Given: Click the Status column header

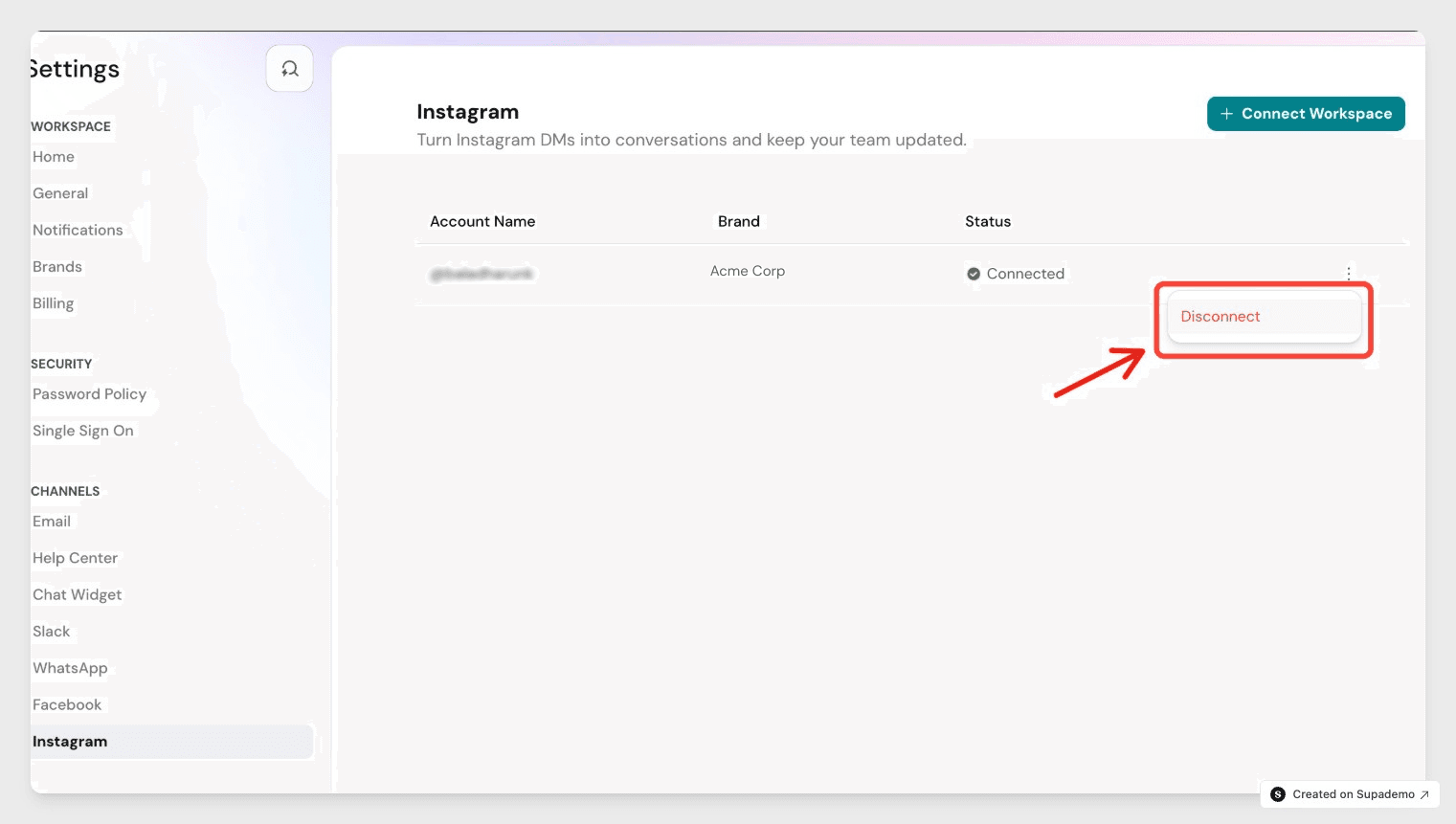Looking at the screenshot, I should [x=988, y=221].
